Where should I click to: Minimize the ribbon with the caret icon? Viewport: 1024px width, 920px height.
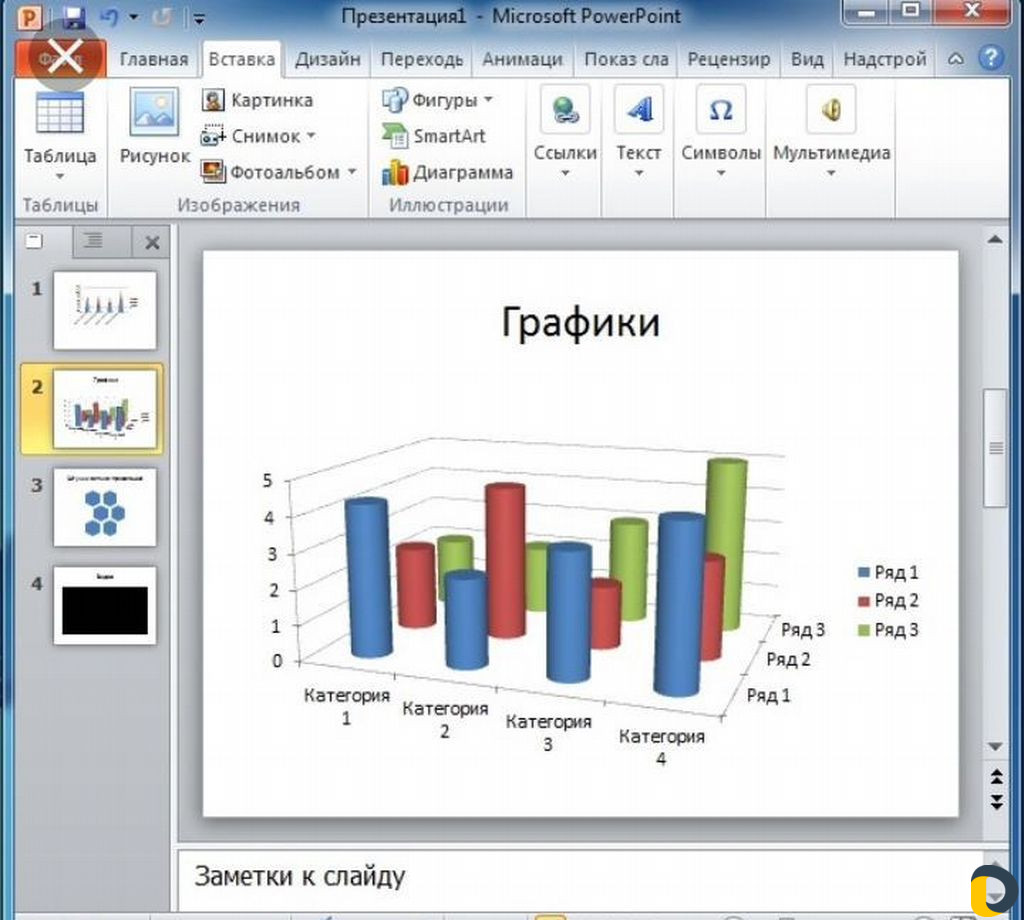[955, 59]
